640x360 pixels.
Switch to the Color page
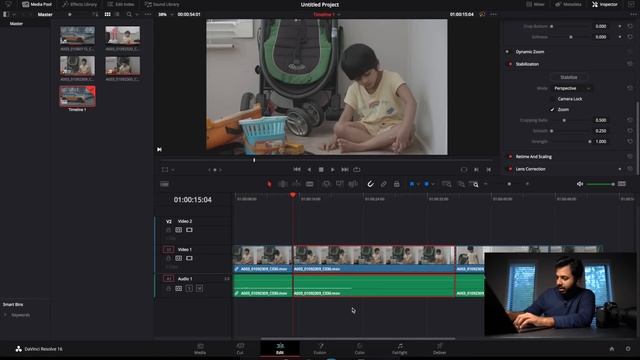[360, 349]
